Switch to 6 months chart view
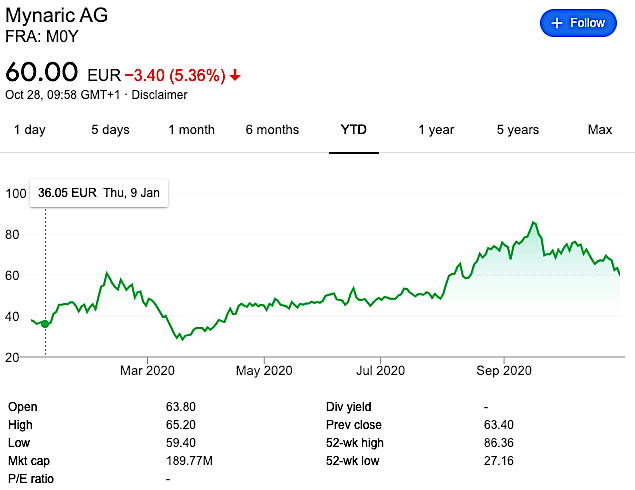The width and height of the screenshot is (635, 490). [272, 130]
